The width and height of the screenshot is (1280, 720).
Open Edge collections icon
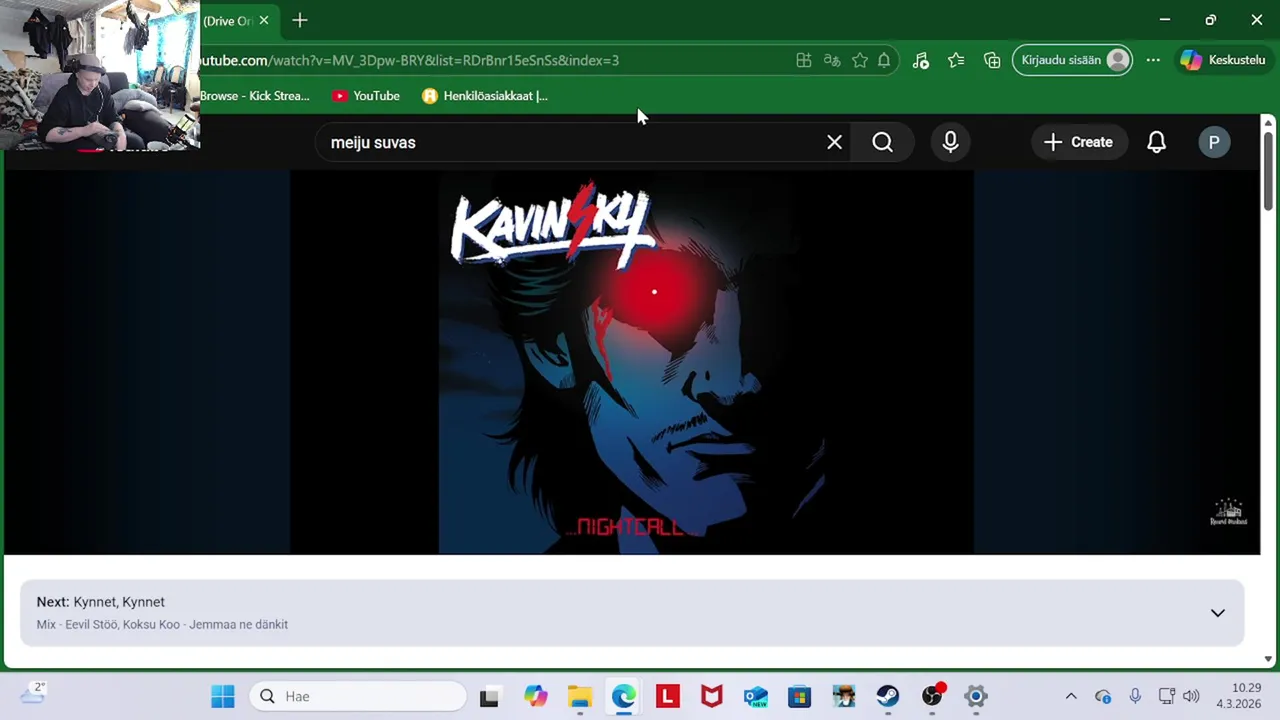[992, 60]
